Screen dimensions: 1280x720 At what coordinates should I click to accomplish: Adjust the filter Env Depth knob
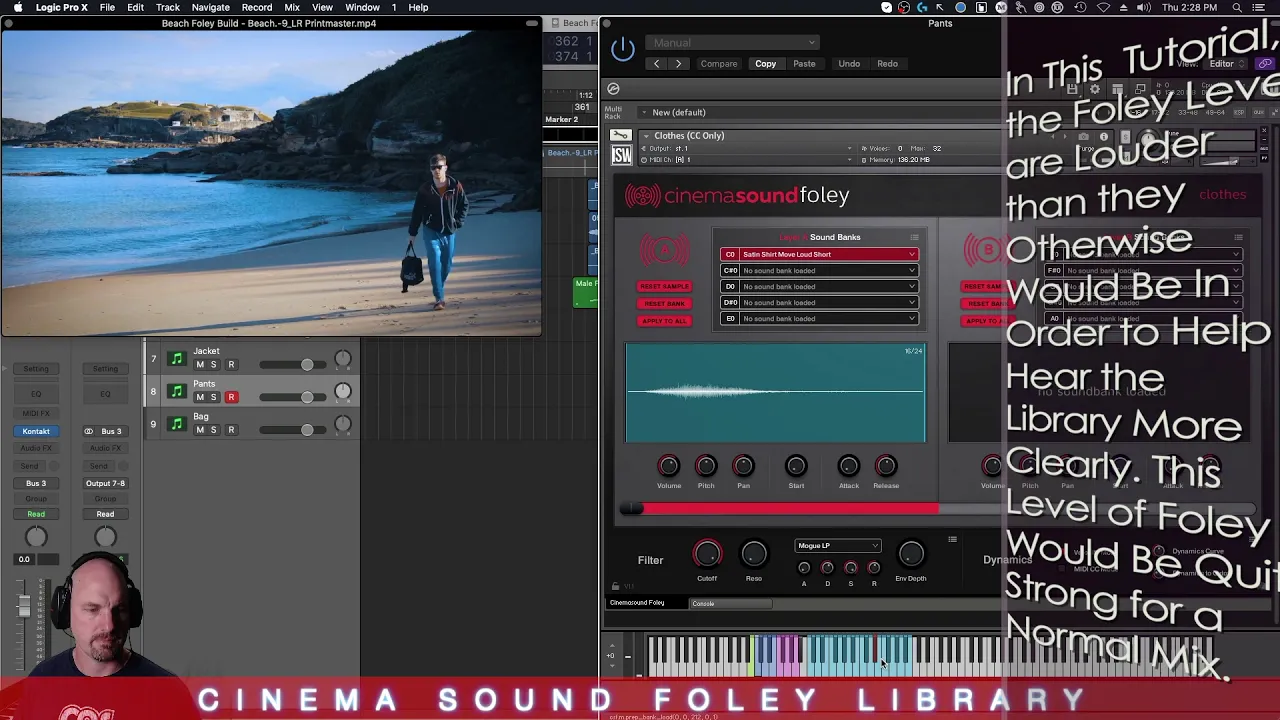click(911, 554)
